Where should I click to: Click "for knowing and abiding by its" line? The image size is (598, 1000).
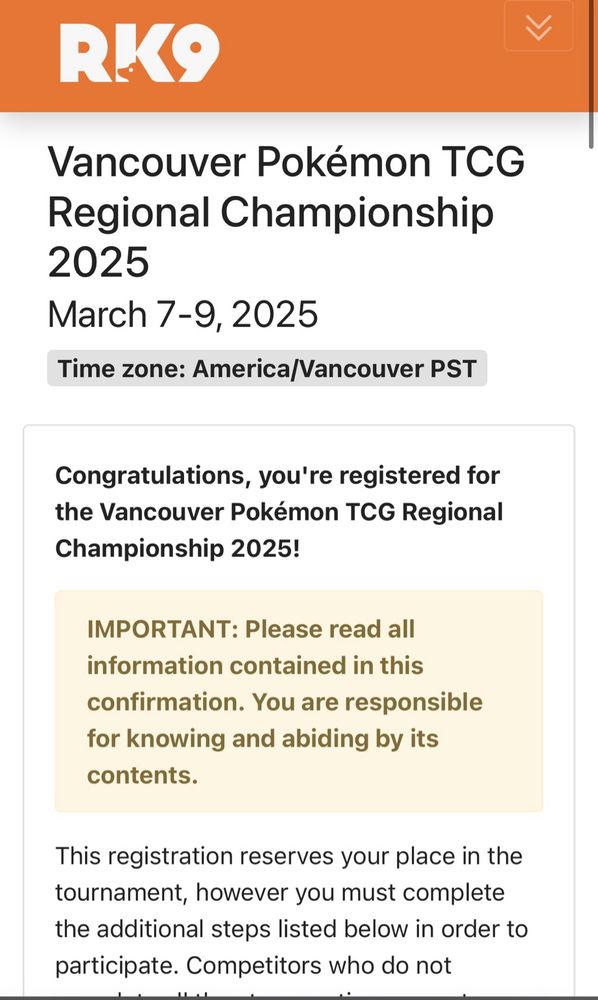click(x=263, y=739)
